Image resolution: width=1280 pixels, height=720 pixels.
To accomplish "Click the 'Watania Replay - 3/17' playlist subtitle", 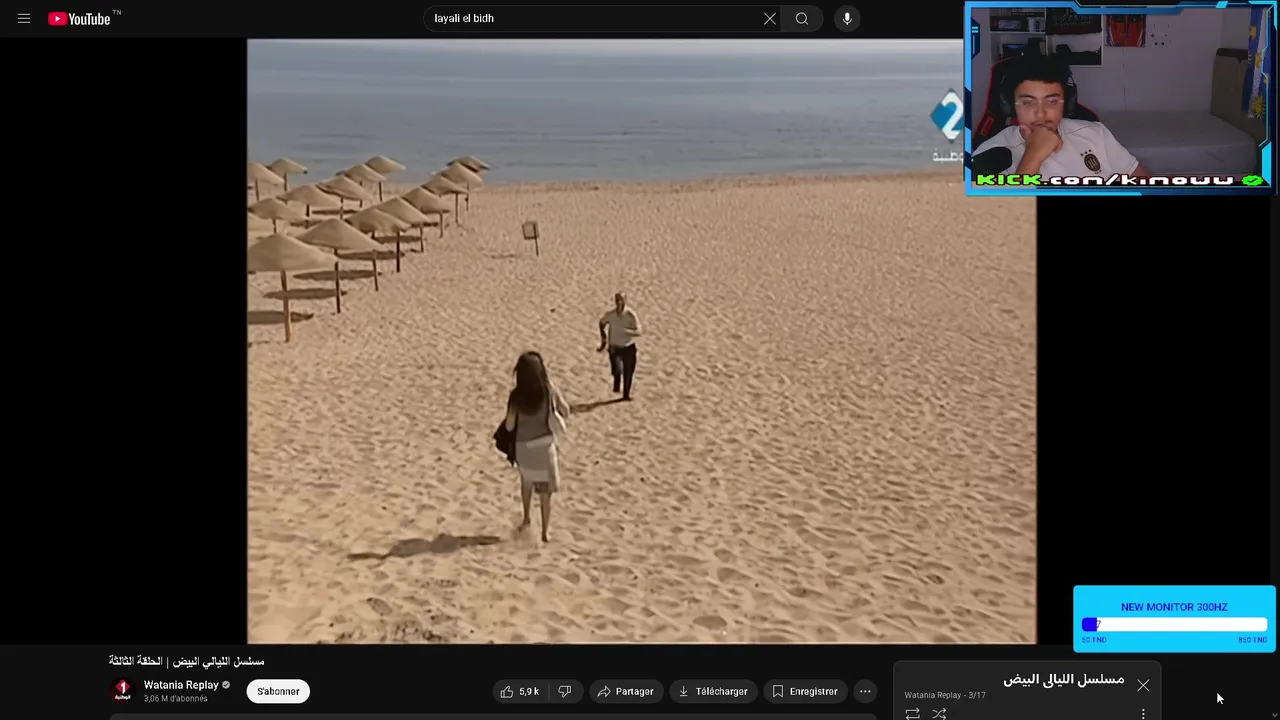I will point(945,695).
